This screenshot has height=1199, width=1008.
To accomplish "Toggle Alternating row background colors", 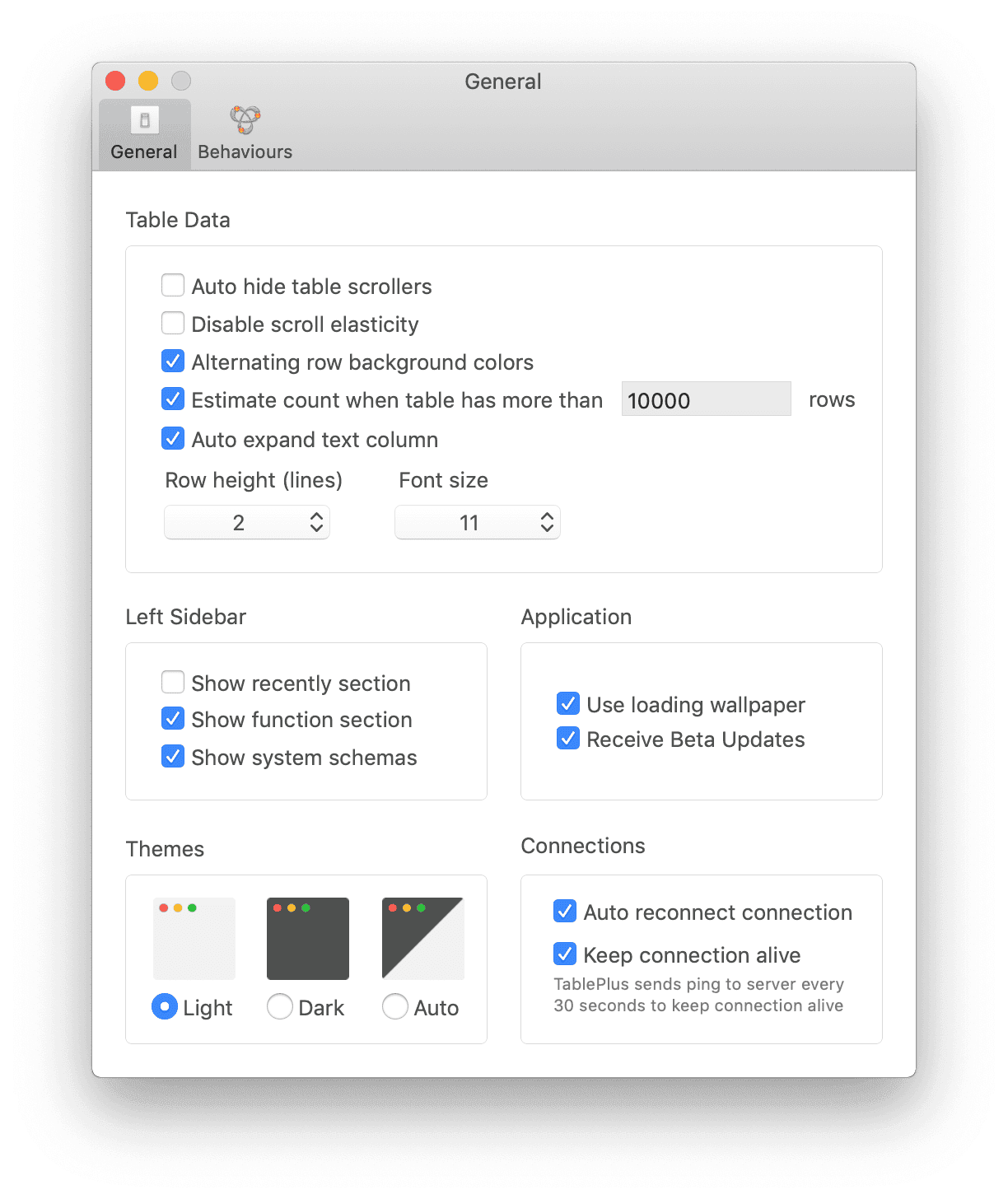I will pyautogui.click(x=173, y=361).
